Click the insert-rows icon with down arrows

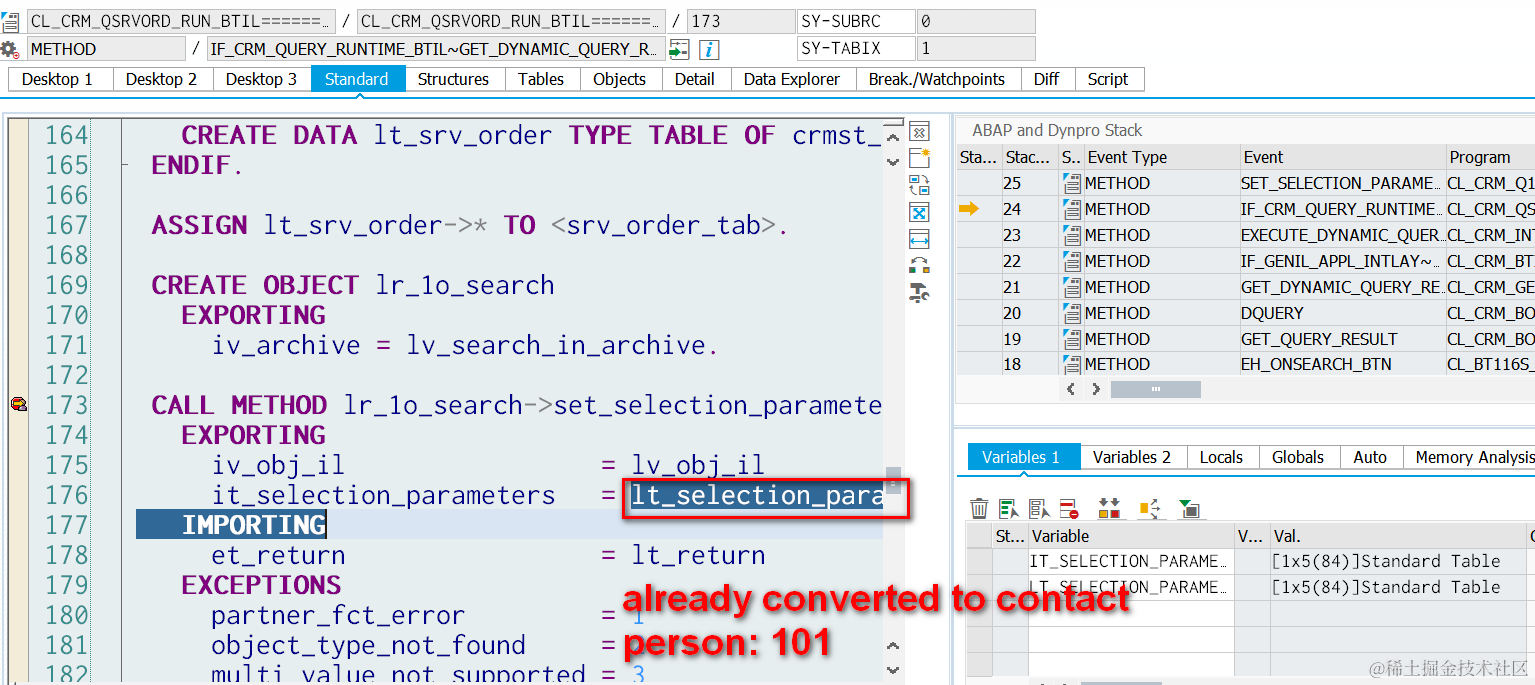click(x=1109, y=509)
